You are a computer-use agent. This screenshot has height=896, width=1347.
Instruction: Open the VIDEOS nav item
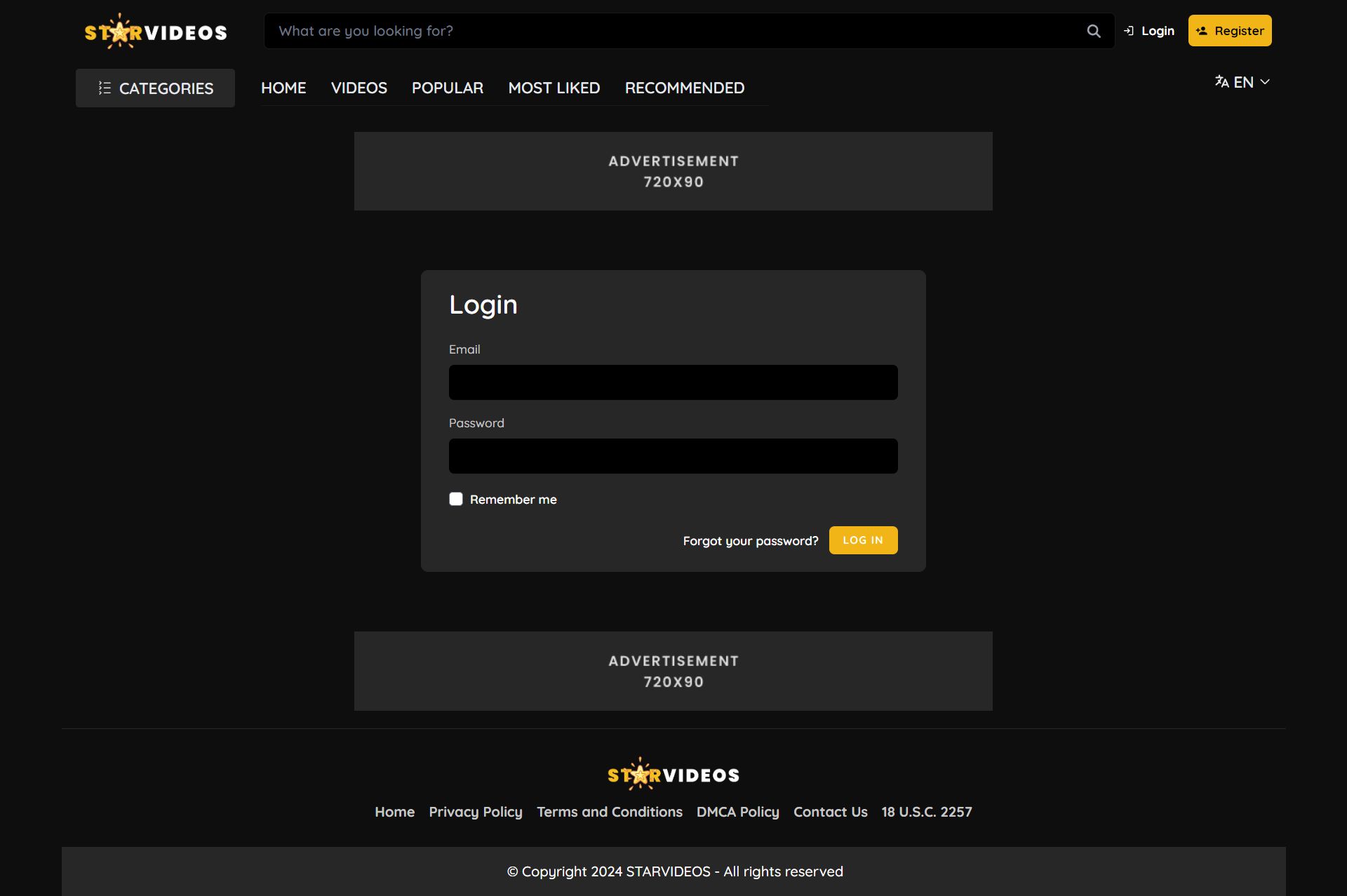pos(358,88)
